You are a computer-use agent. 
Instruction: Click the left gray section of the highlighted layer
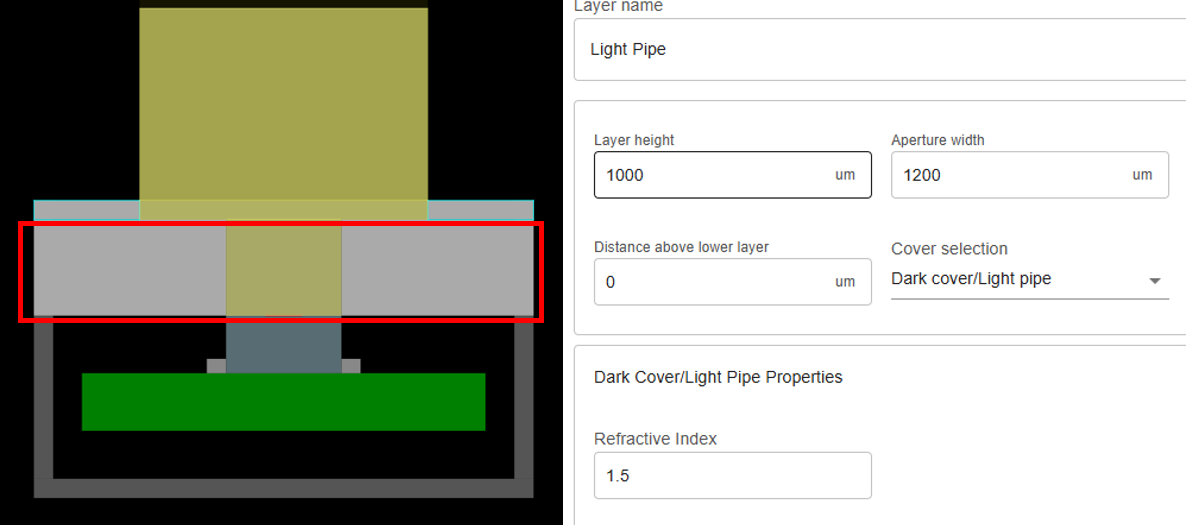130,270
